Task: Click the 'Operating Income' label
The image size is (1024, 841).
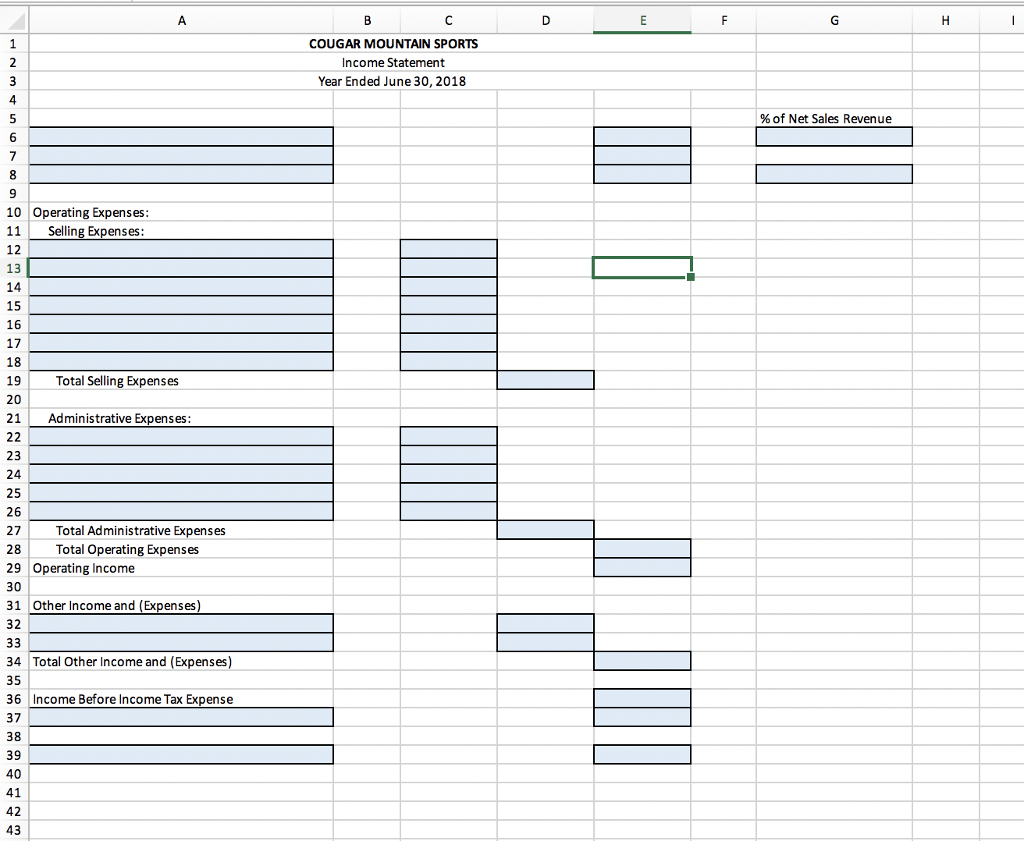Action: [84, 568]
